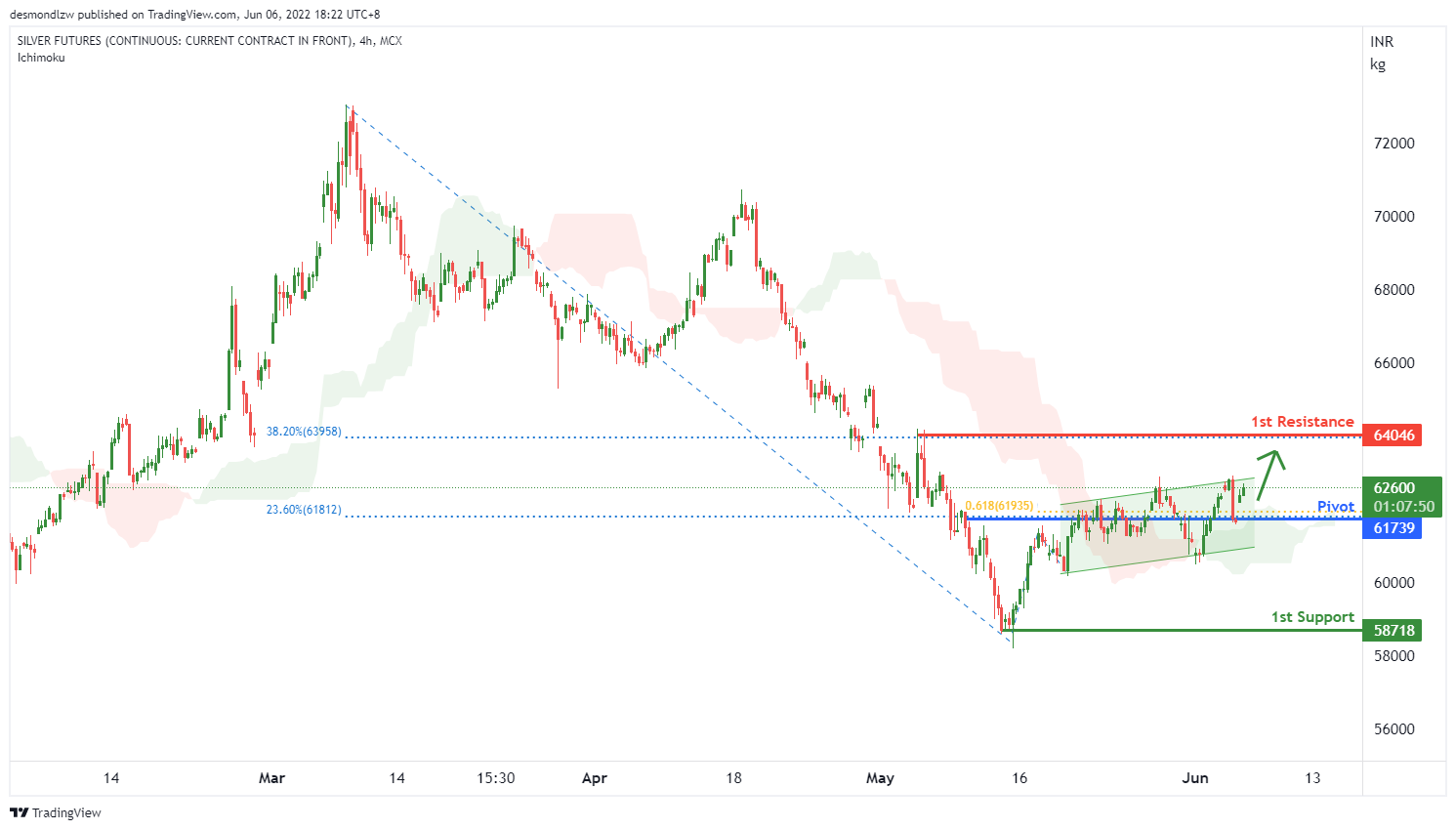Click the kg unit label
The width and height of the screenshot is (1456, 830).
coord(1378,64)
